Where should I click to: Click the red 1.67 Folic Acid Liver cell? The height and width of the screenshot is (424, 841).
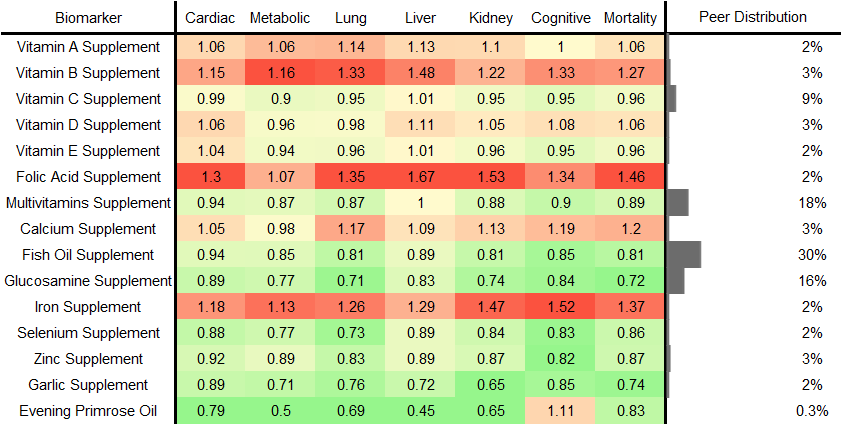[420, 177]
